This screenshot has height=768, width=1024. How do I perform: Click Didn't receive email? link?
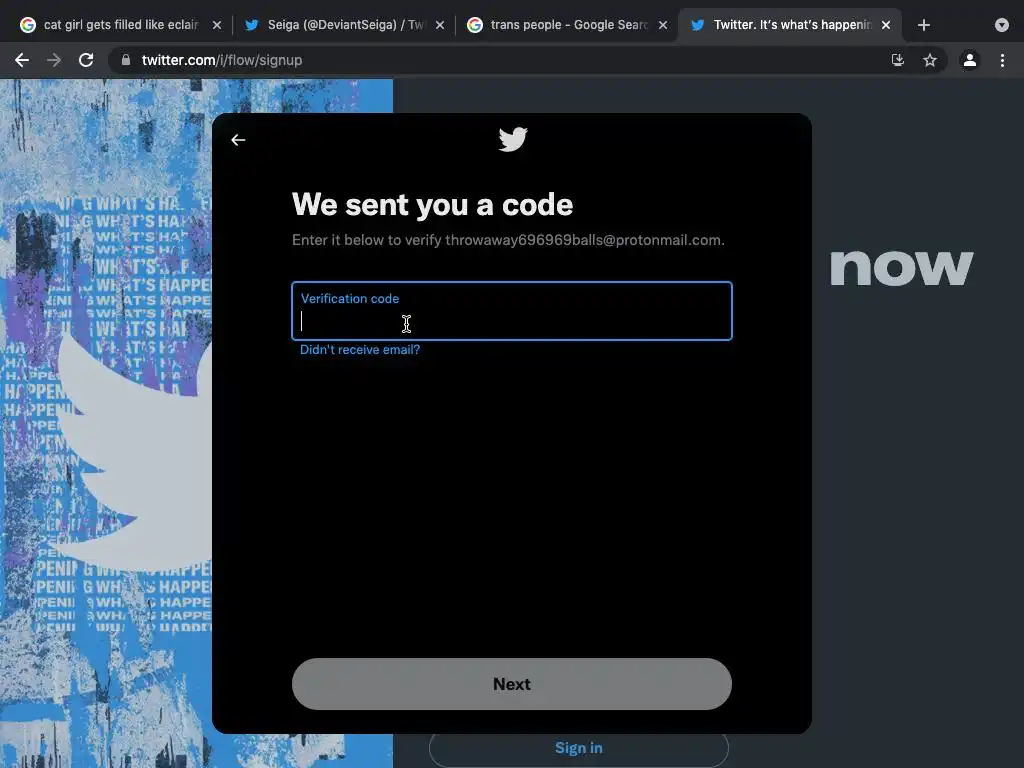click(360, 349)
